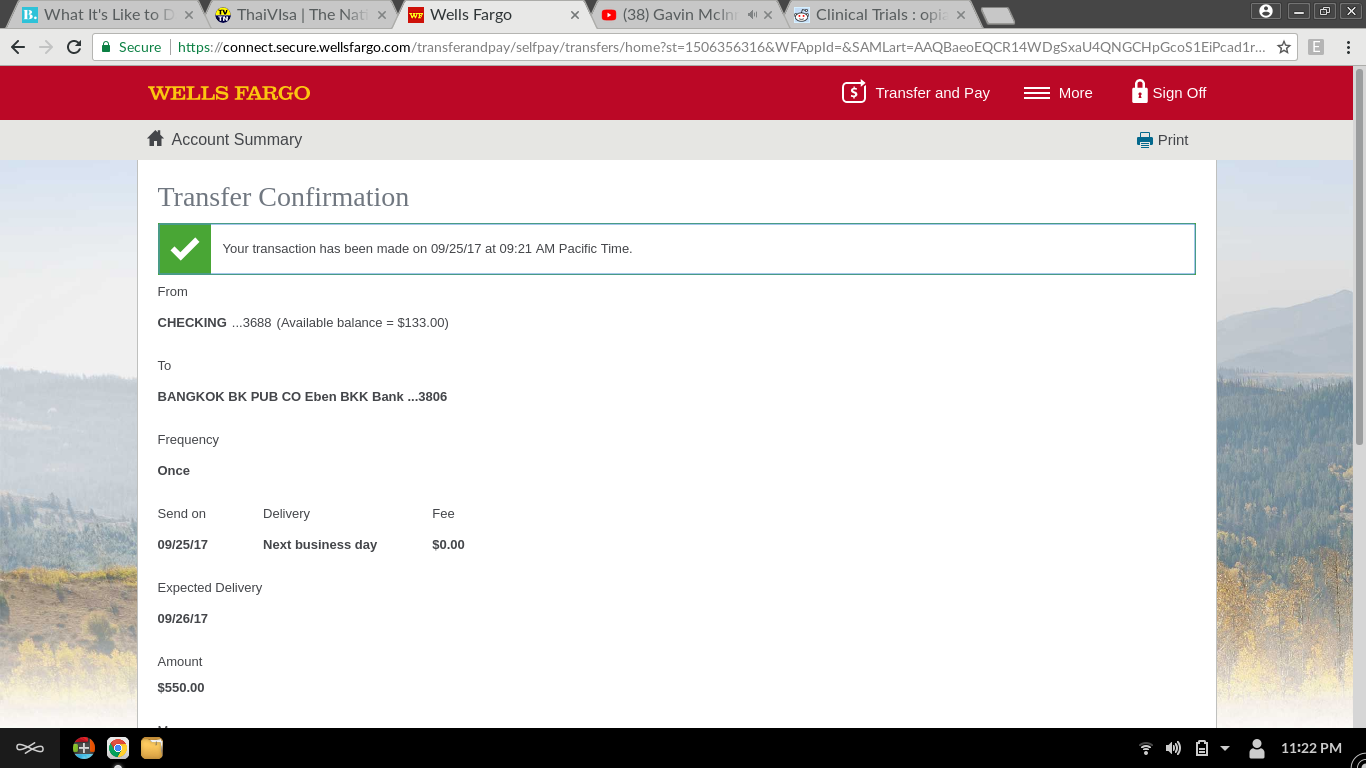Screen dimensions: 1366x768
Task: Go forward in browser history
Action: coord(46,47)
